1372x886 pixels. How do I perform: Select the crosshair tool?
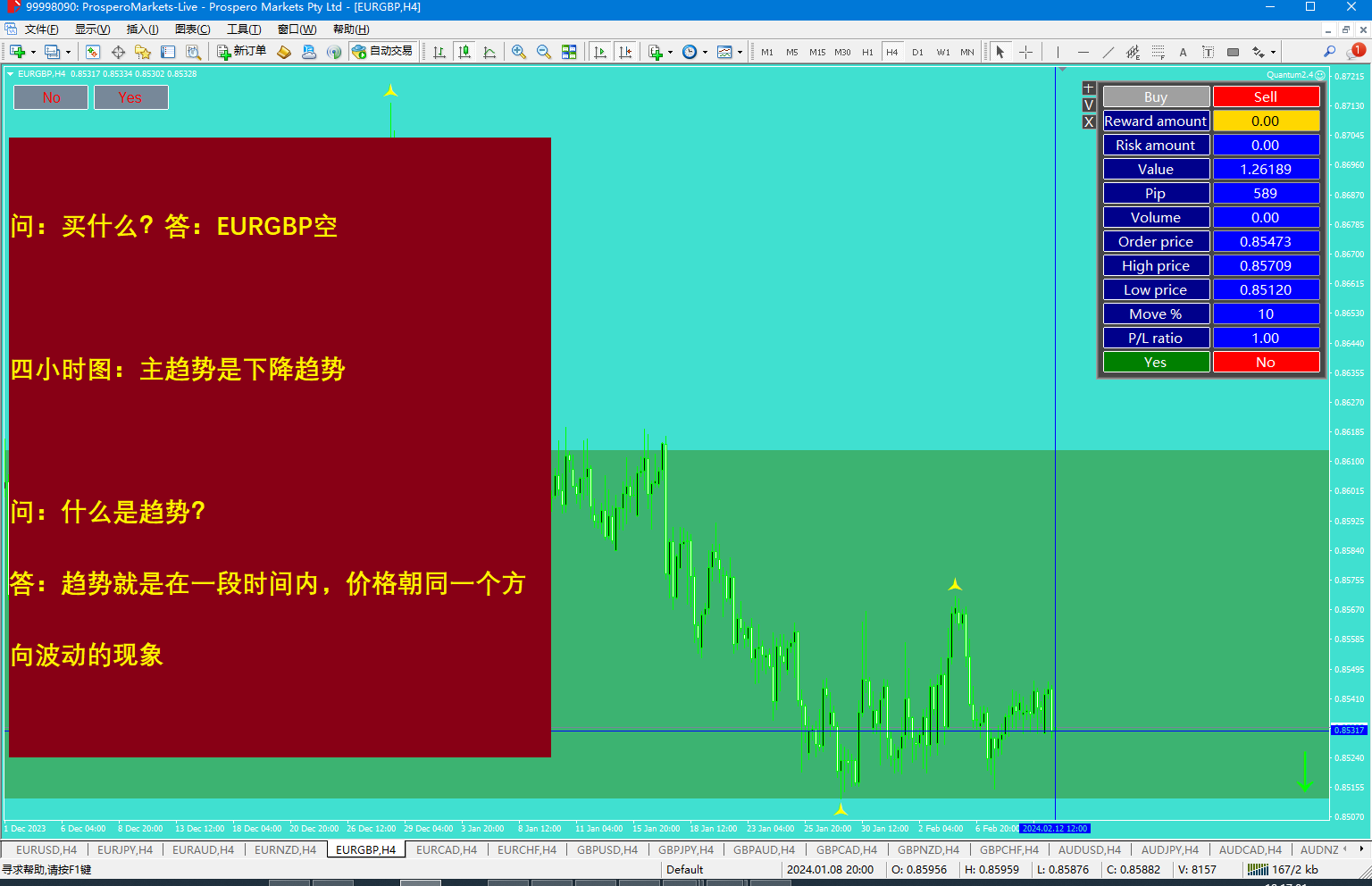pyautogui.click(x=1025, y=52)
